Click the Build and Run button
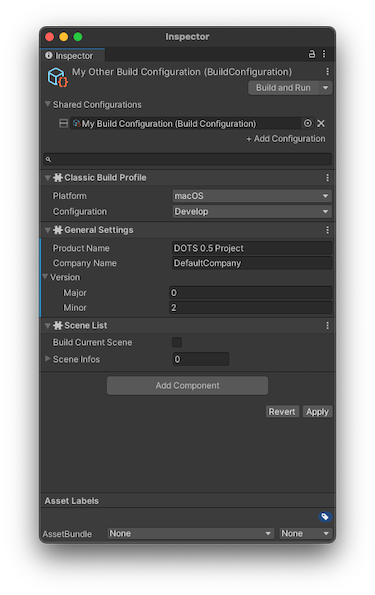Screen dimensions: 375x595 (283, 88)
